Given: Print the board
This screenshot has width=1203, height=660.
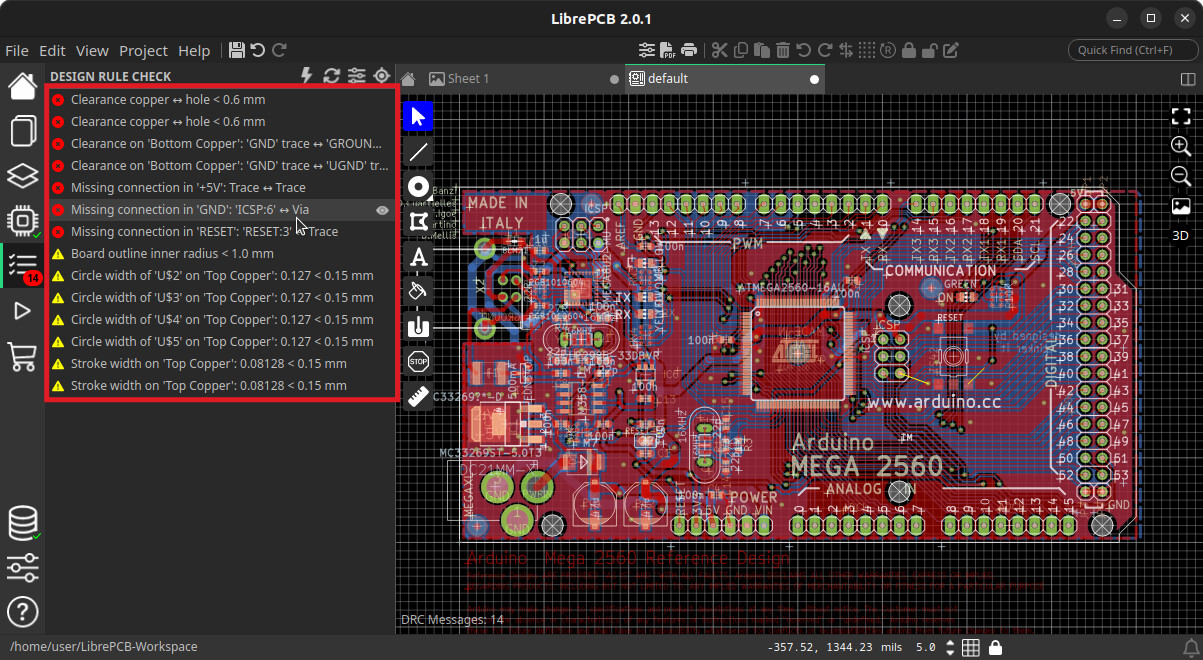Looking at the screenshot, I should [x=689, y=50].
